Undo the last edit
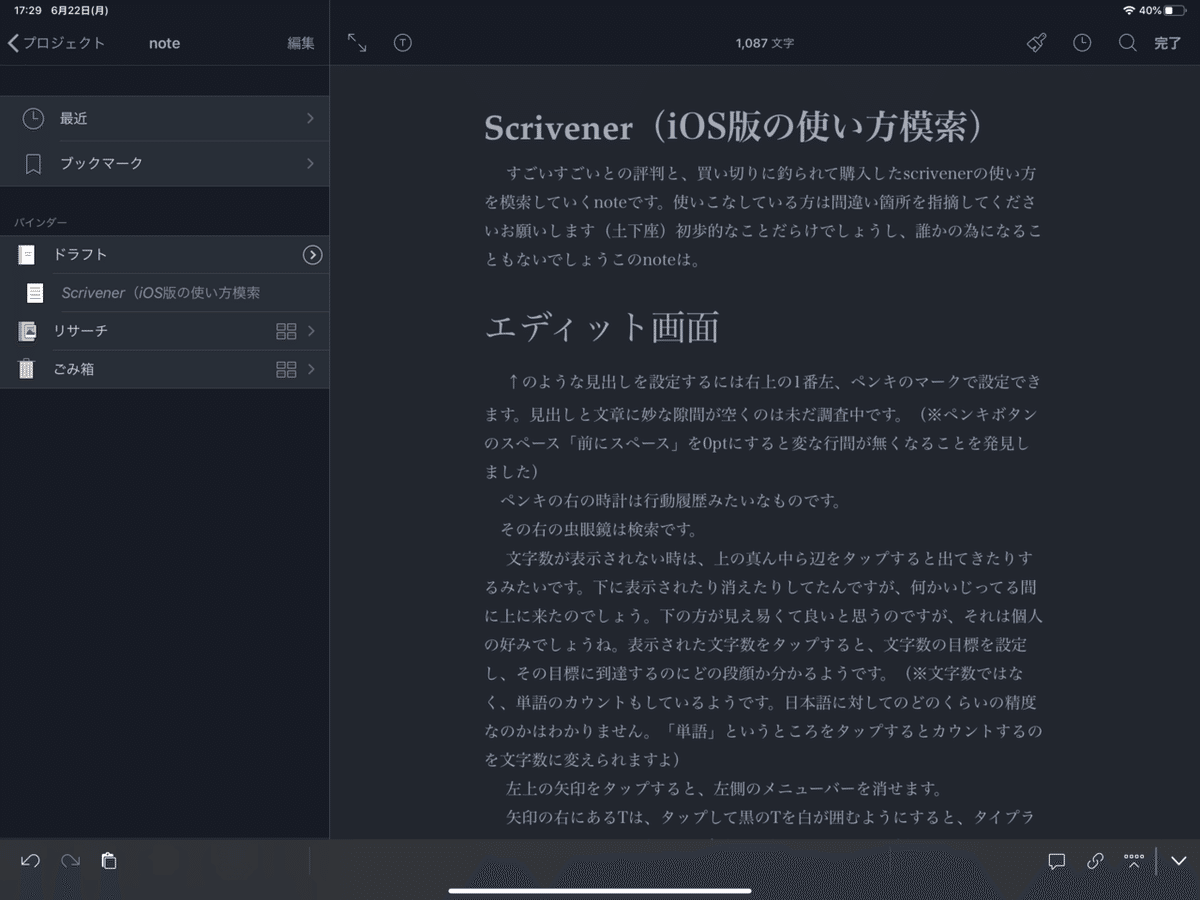Viewport: 1200px width, 900px height. coord(29,860)
